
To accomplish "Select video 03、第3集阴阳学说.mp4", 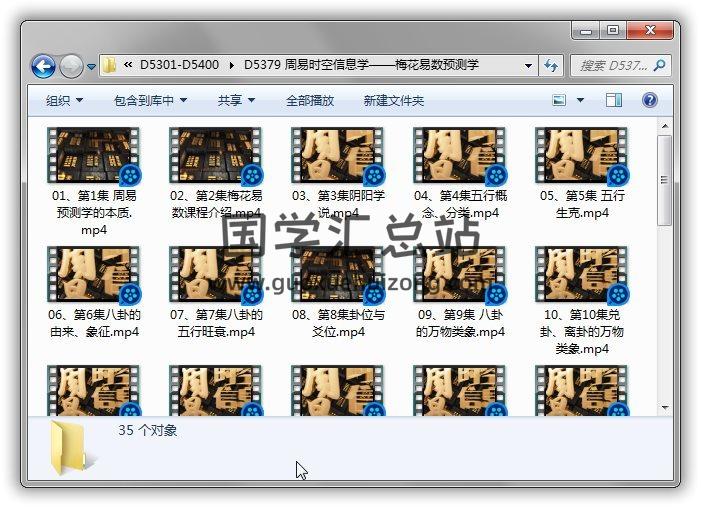I will tap(338, 173).
